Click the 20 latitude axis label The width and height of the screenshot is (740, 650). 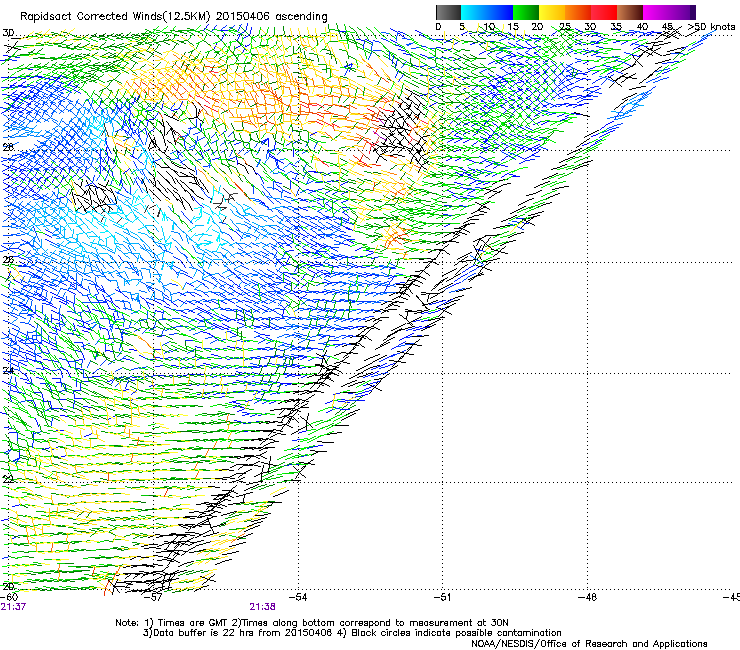8,587
